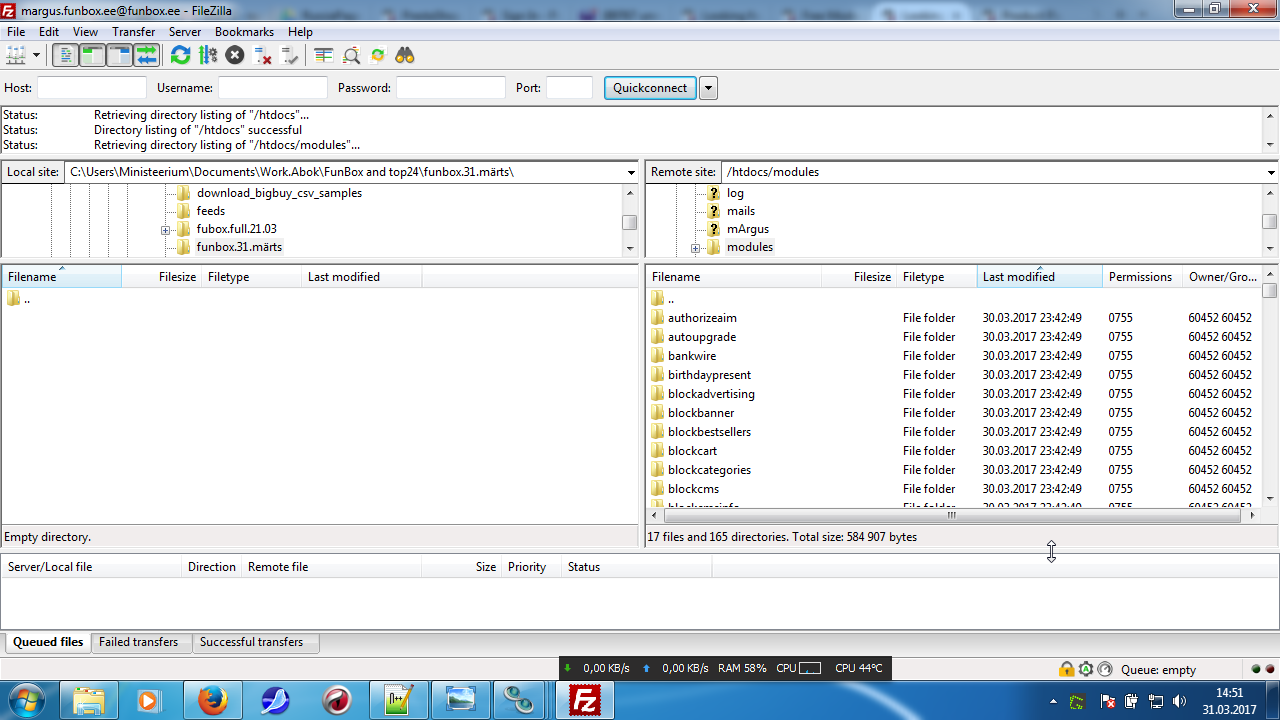Search for files with binoculars icon
This screenshot has width=1280, height=720.
coord(405,55)
